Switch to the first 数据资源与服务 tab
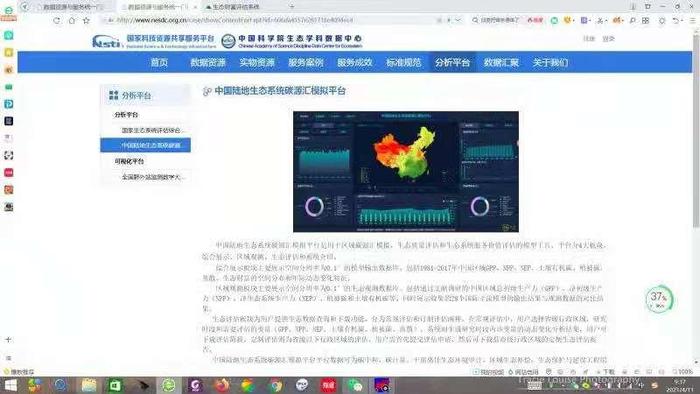Image resolution: width=700 pixels, height=394 pixels. click(x=71, y=7)
